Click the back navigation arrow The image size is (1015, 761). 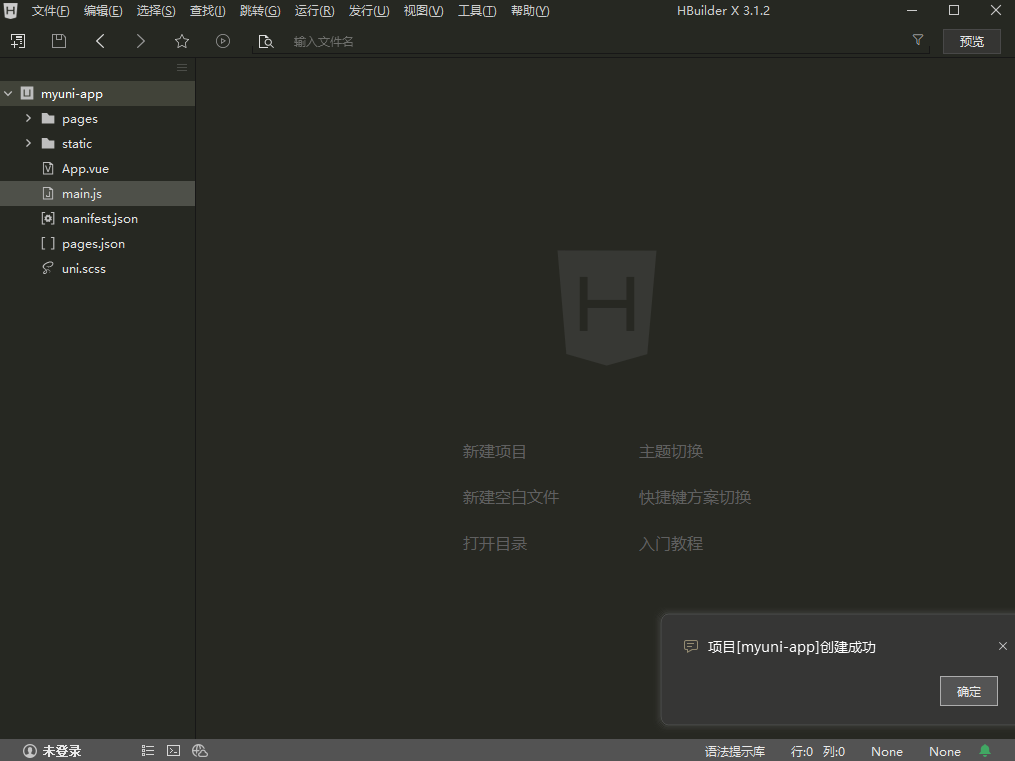pos(100,41)
